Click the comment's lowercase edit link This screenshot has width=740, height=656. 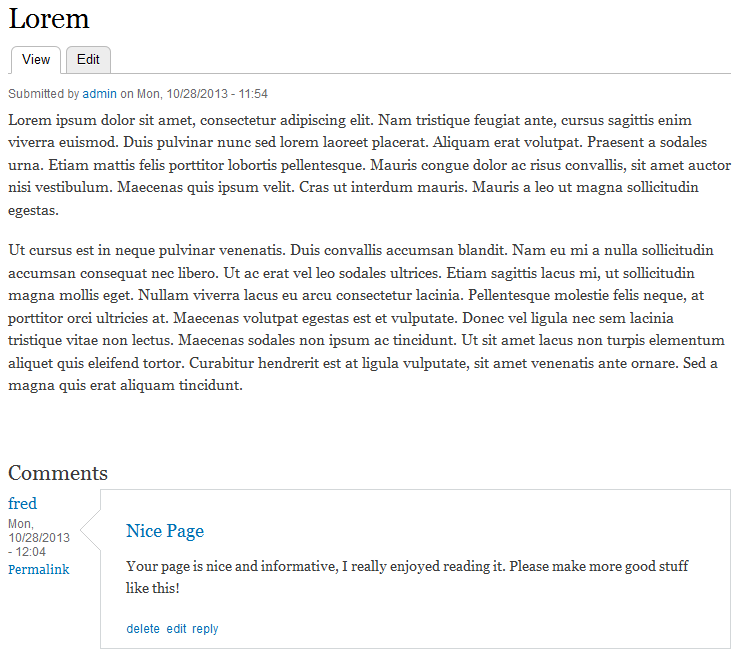coord(176,629)
